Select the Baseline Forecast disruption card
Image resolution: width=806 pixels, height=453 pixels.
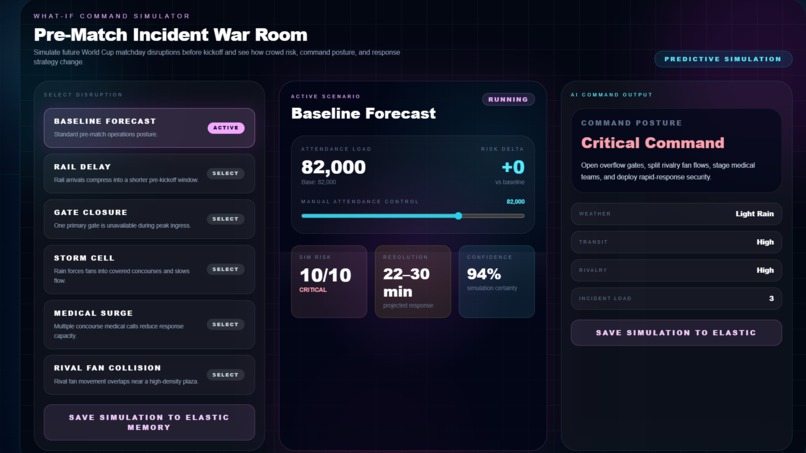pyautogui.click(x=149, y=128)
